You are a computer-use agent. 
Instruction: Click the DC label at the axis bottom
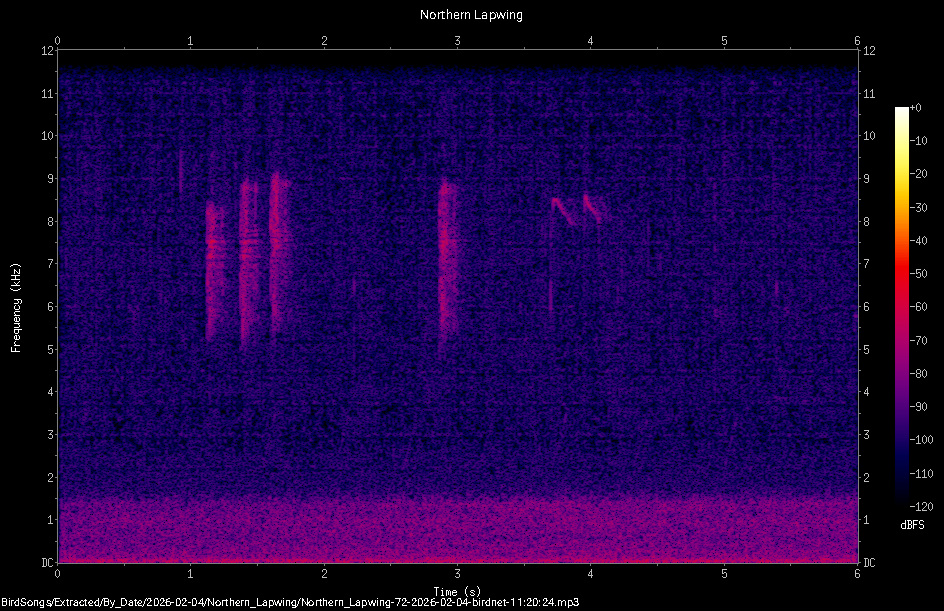pos(49,560)
